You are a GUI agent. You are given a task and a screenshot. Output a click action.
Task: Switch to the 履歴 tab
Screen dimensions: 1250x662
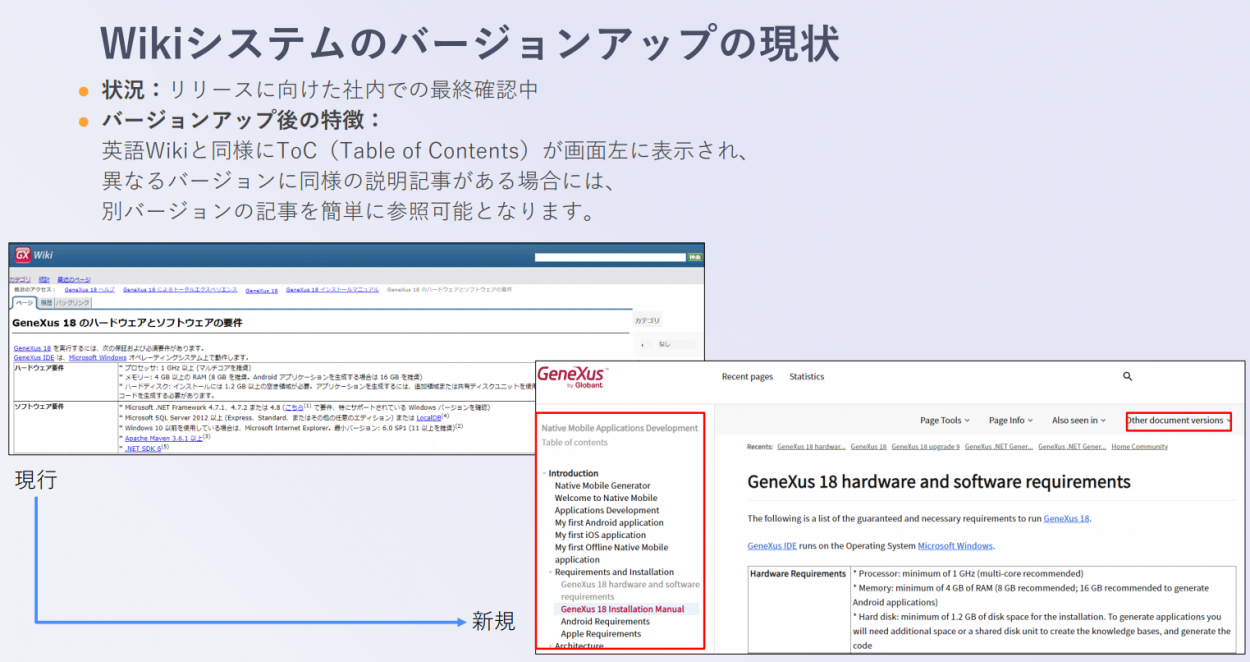coord(46,302)
